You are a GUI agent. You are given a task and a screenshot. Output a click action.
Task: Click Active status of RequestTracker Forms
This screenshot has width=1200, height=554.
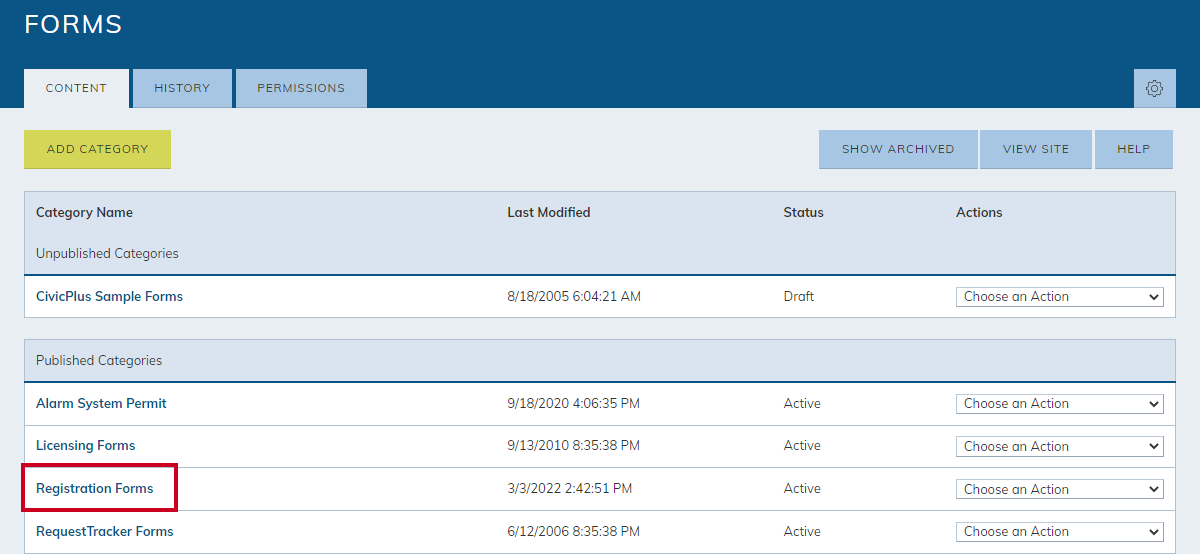[x=802, y=531]
